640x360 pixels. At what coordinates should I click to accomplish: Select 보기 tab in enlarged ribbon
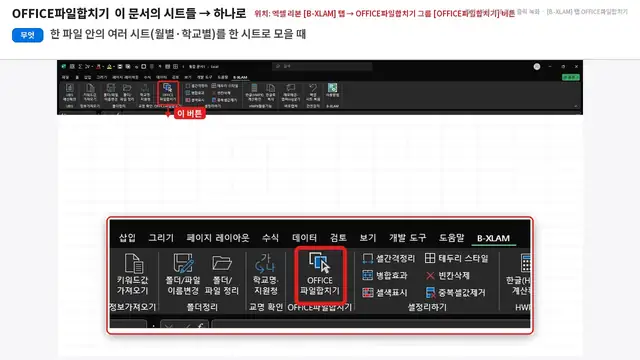pos(367,238)
